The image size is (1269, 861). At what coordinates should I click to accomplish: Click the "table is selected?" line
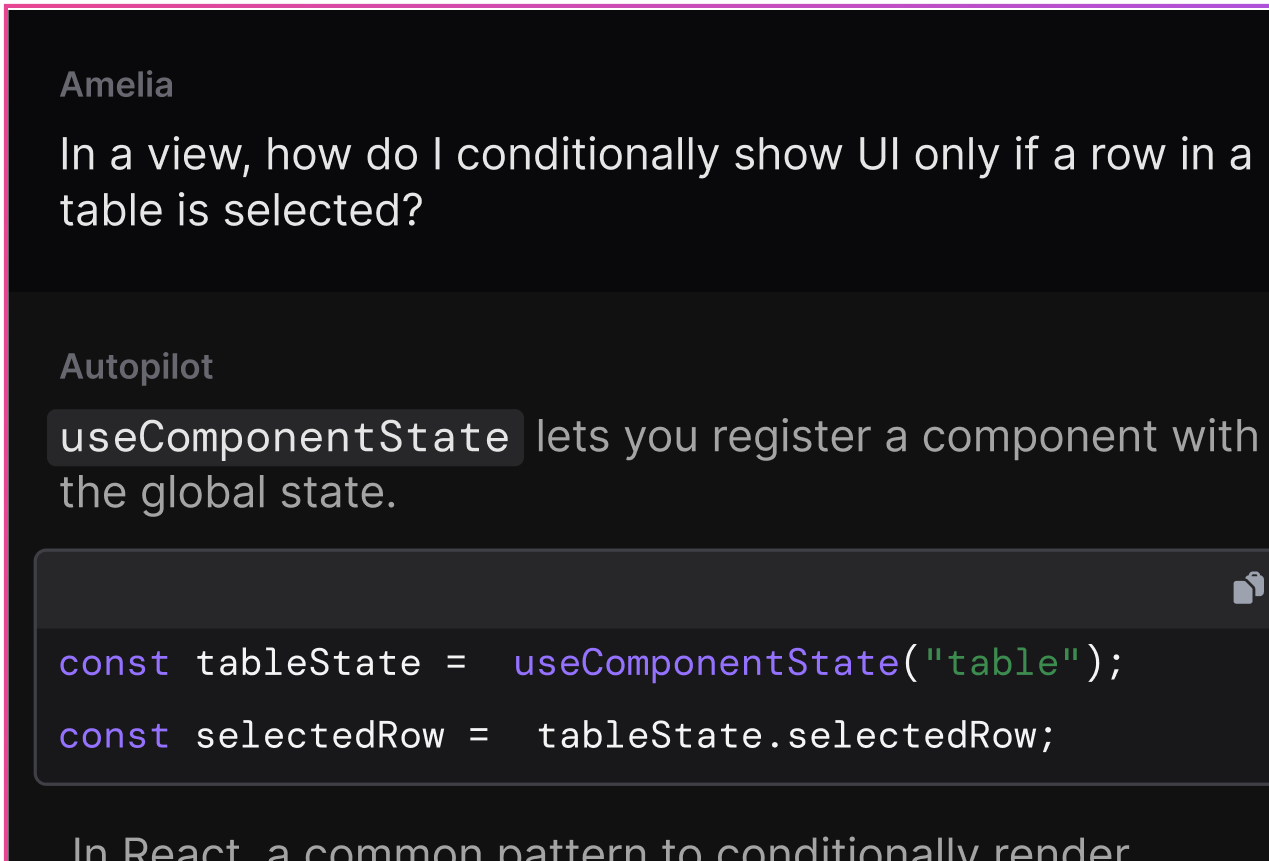[x=241, y=210]
